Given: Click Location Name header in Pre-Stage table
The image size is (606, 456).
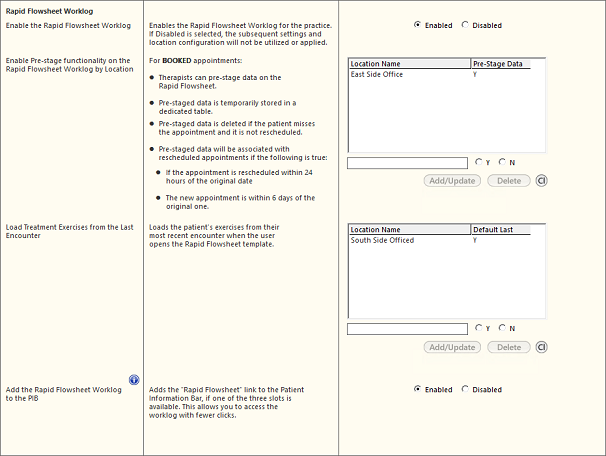Looking at the screenshot, I should (x=410, y=64).
